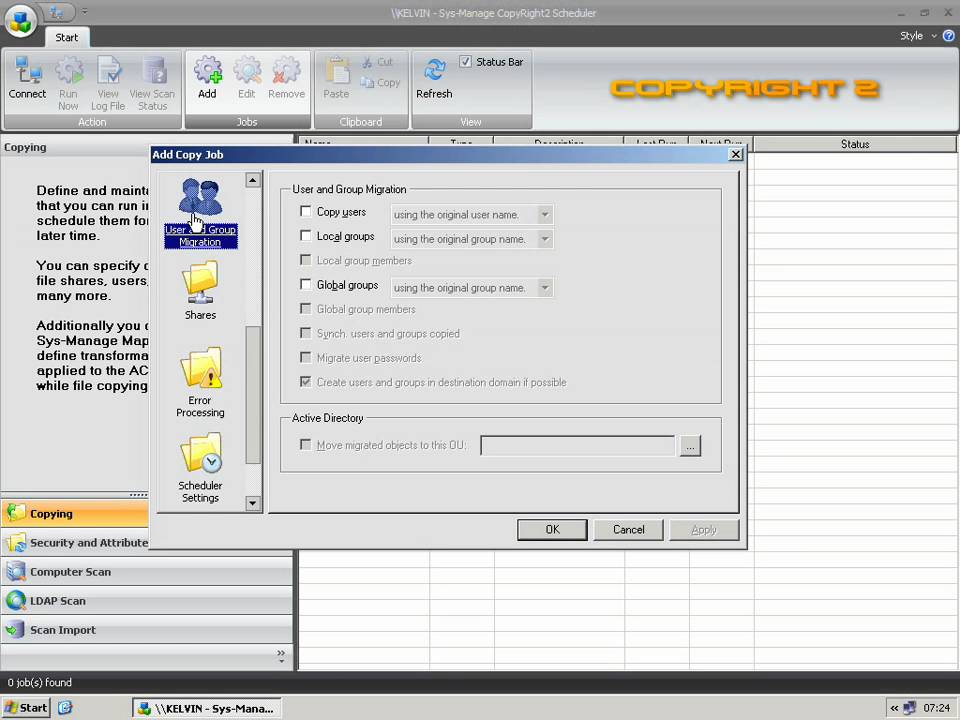This screenshot has height=720, width=960.
Task: Click the '0 job(s) found' status text
Action: pyautogui.click(x=40, y=682)
